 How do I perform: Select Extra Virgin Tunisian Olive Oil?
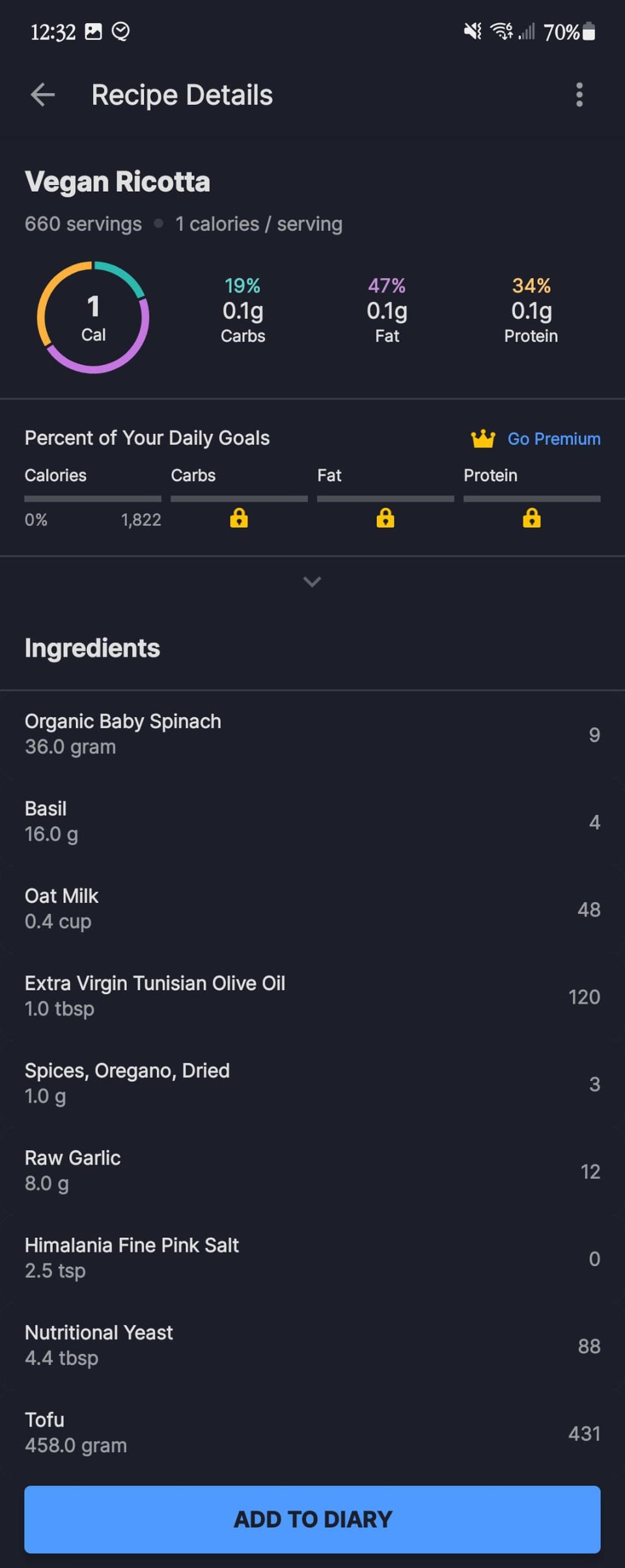point(312,996)
